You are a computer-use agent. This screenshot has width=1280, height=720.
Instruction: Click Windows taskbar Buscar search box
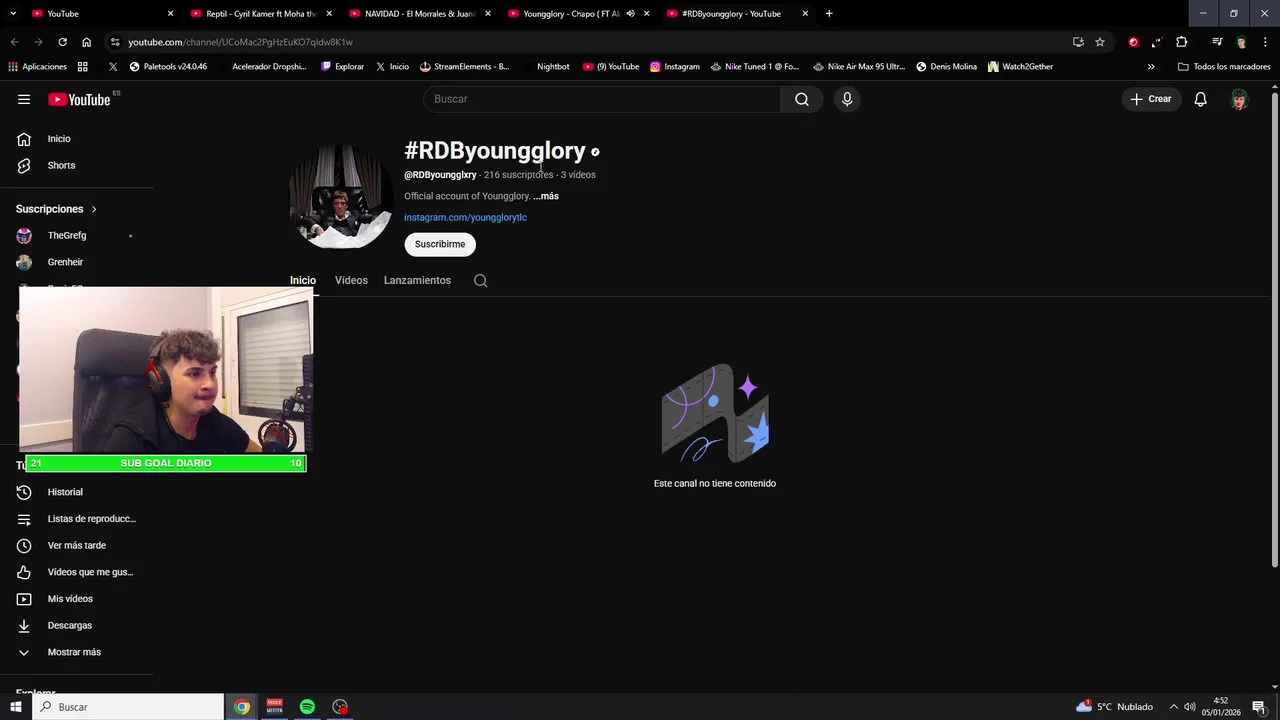(128, 707)
